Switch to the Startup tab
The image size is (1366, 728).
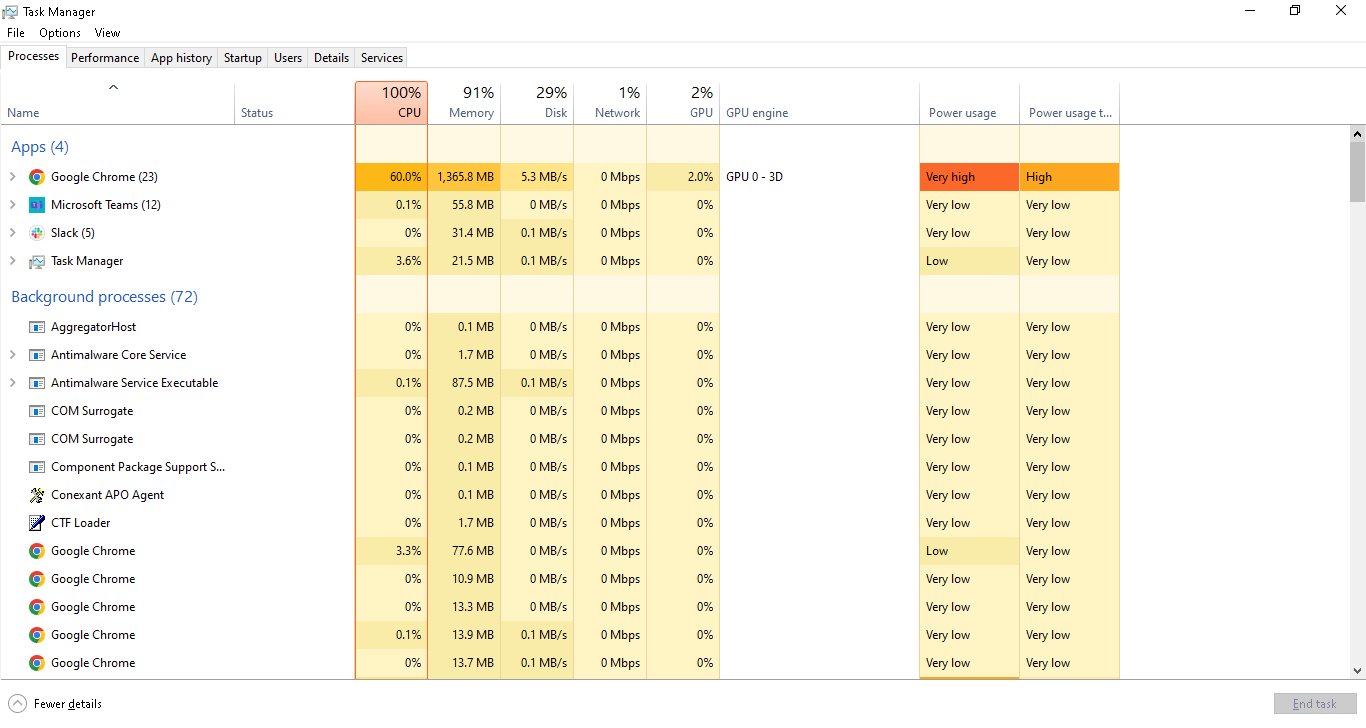pos(242,58)
